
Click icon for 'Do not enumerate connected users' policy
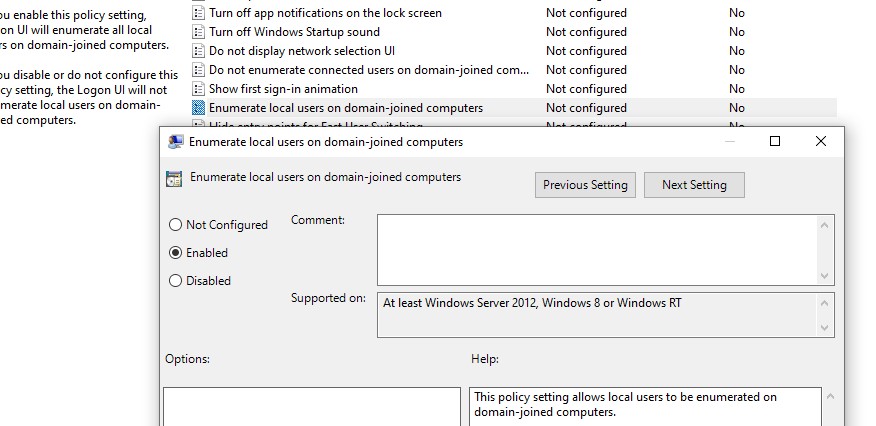[x=198, y=70]
